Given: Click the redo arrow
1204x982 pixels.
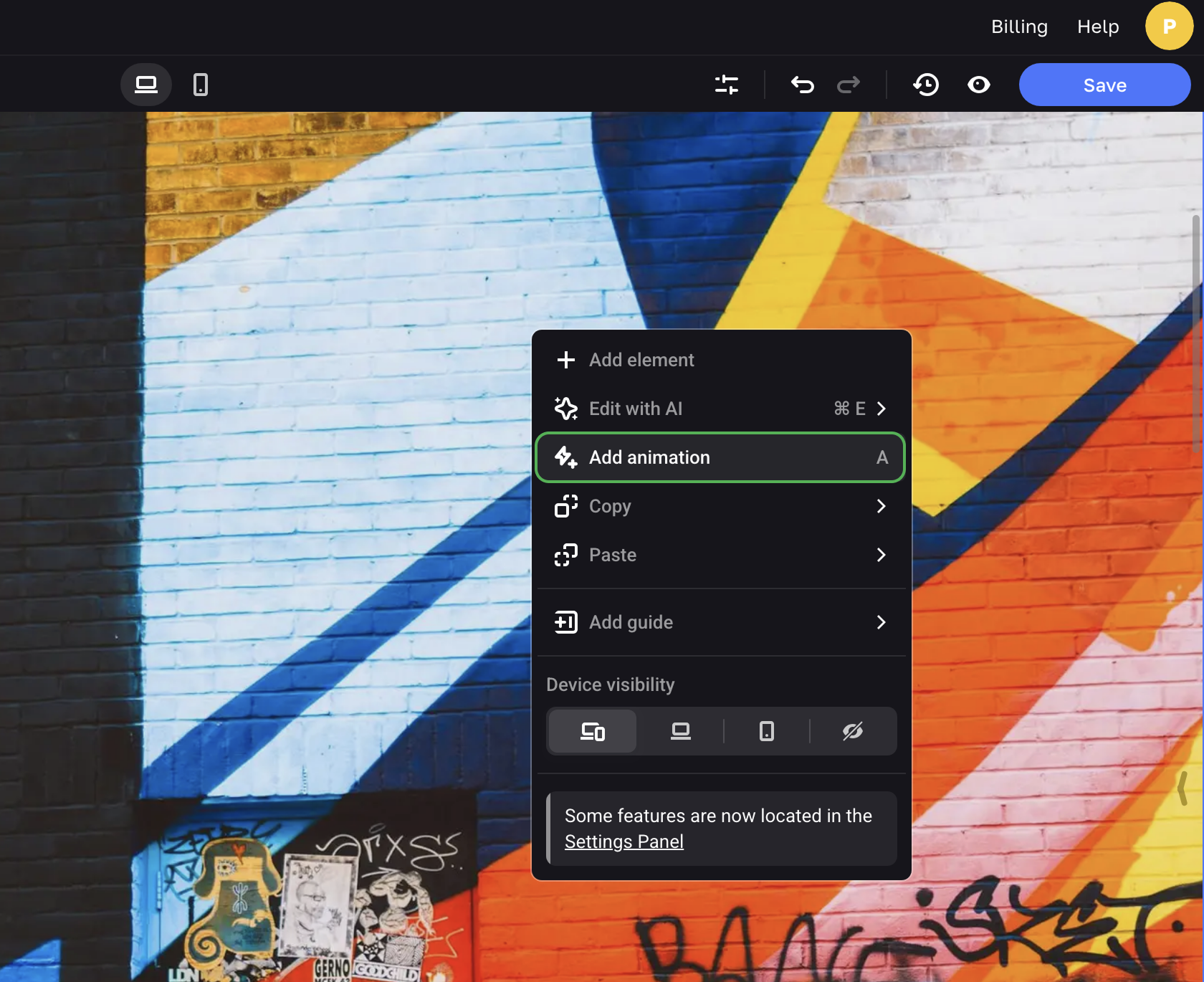Looking at the screenshot, I should [x=849, y=85].
